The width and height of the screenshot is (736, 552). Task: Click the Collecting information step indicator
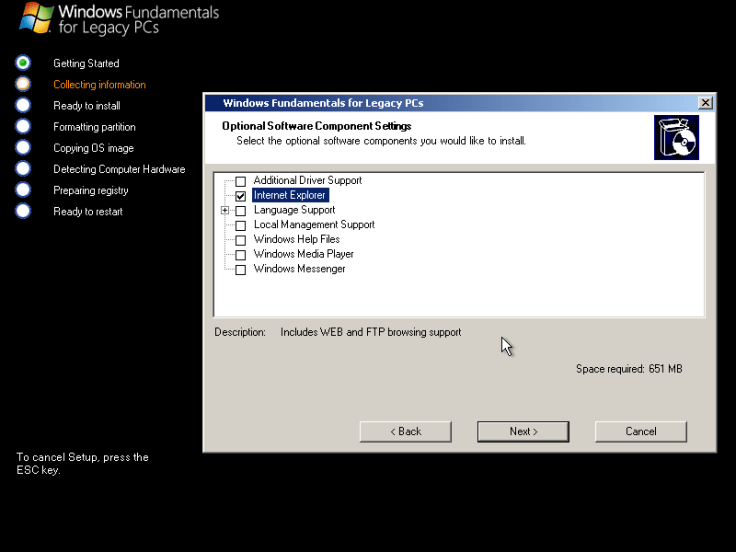[23, 84]
